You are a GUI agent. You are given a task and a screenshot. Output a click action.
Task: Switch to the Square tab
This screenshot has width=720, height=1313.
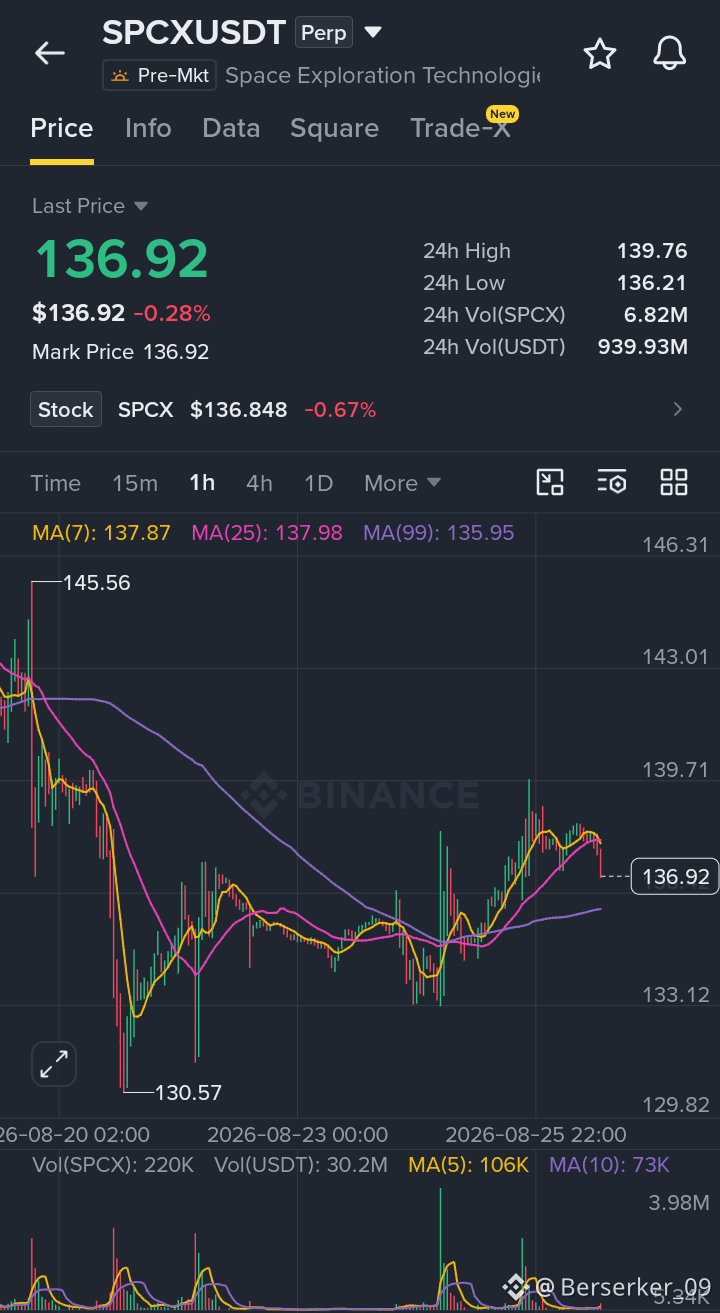[x=334, y=128]
